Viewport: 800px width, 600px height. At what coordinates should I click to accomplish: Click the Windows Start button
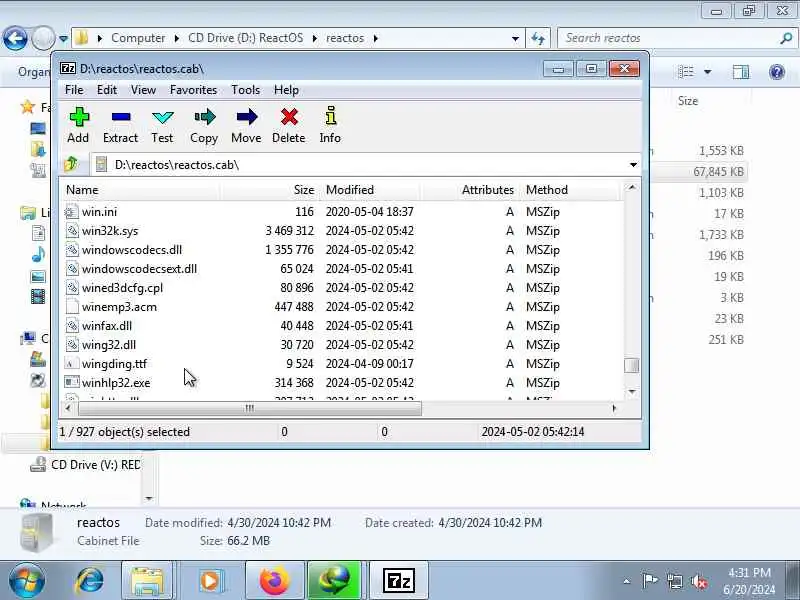click(x=27, y=581)
